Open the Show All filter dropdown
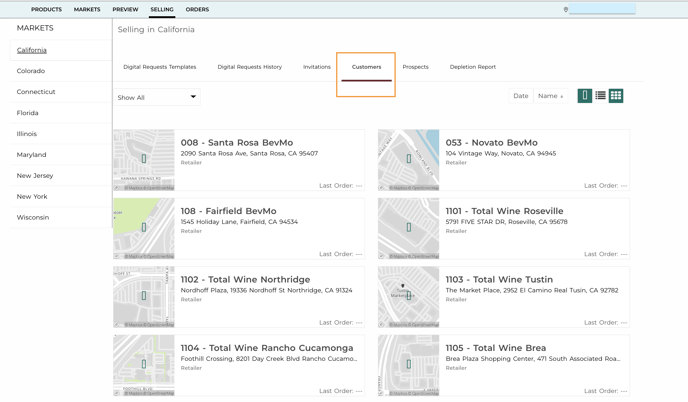Image resolution: width=688 pixels, height=402 pixels. [x=157, y=97]
